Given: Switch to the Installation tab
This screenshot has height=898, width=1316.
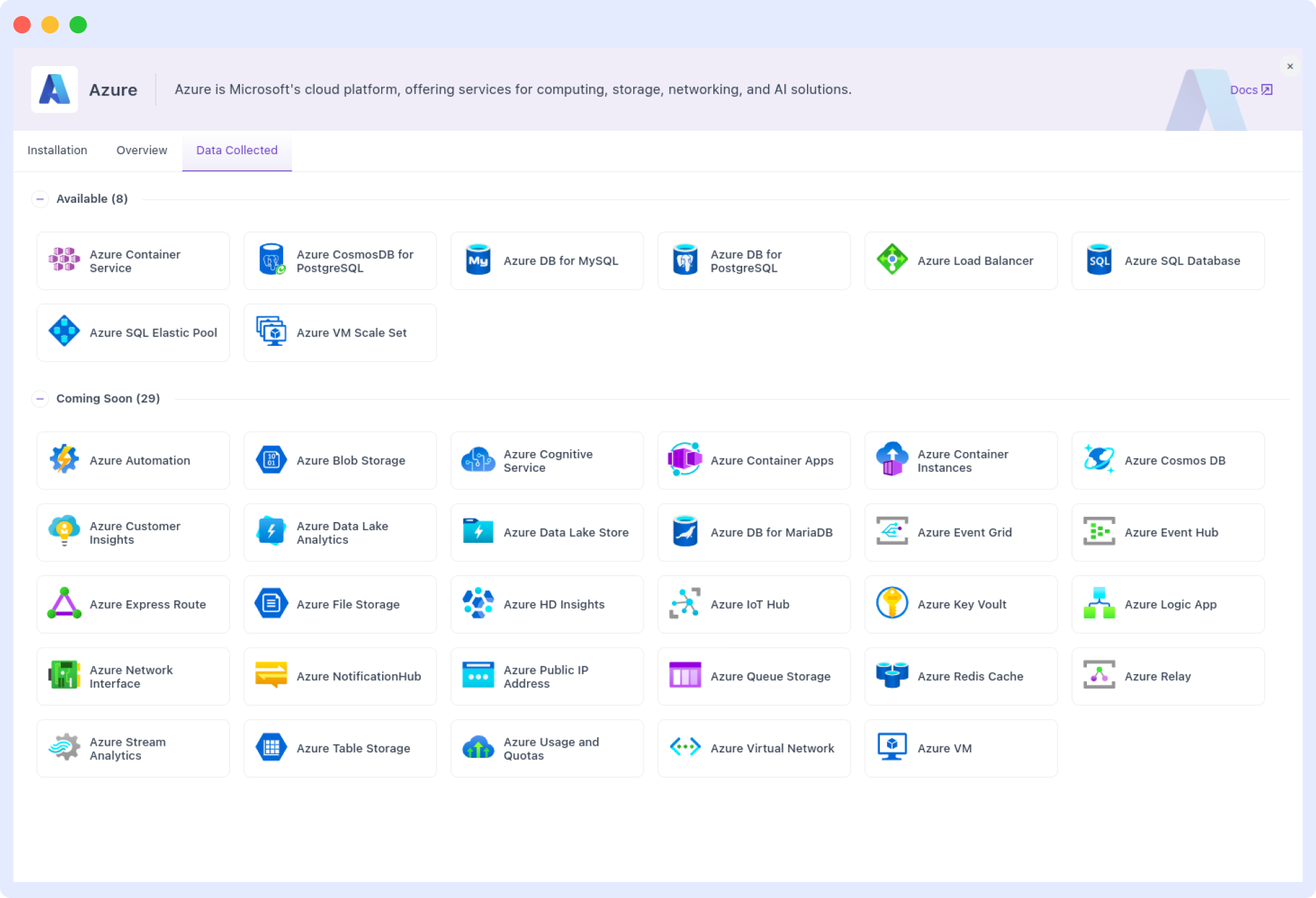Looking at the screenshot, I should tap(57, 150).
